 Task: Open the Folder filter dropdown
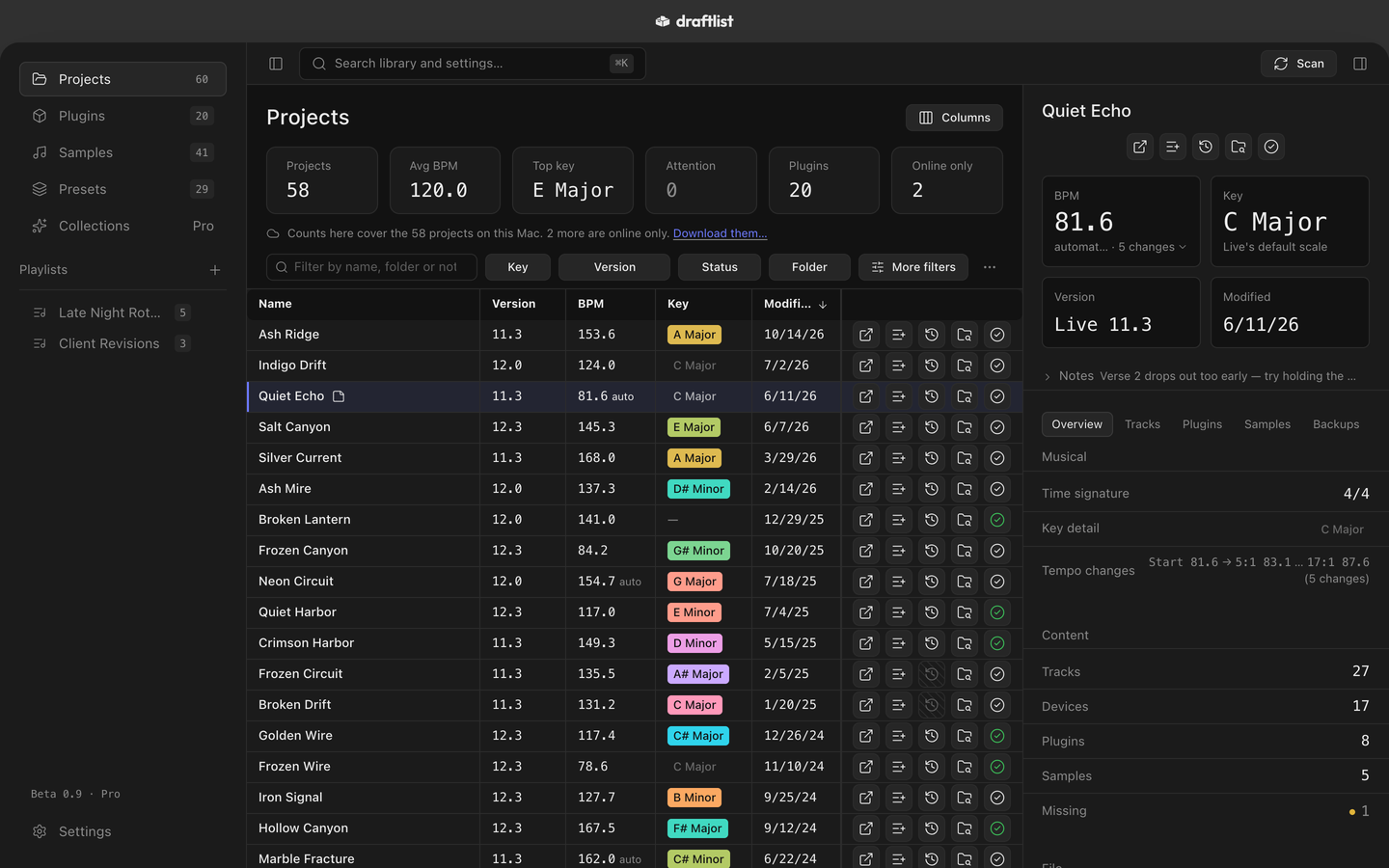pos(809,267)
